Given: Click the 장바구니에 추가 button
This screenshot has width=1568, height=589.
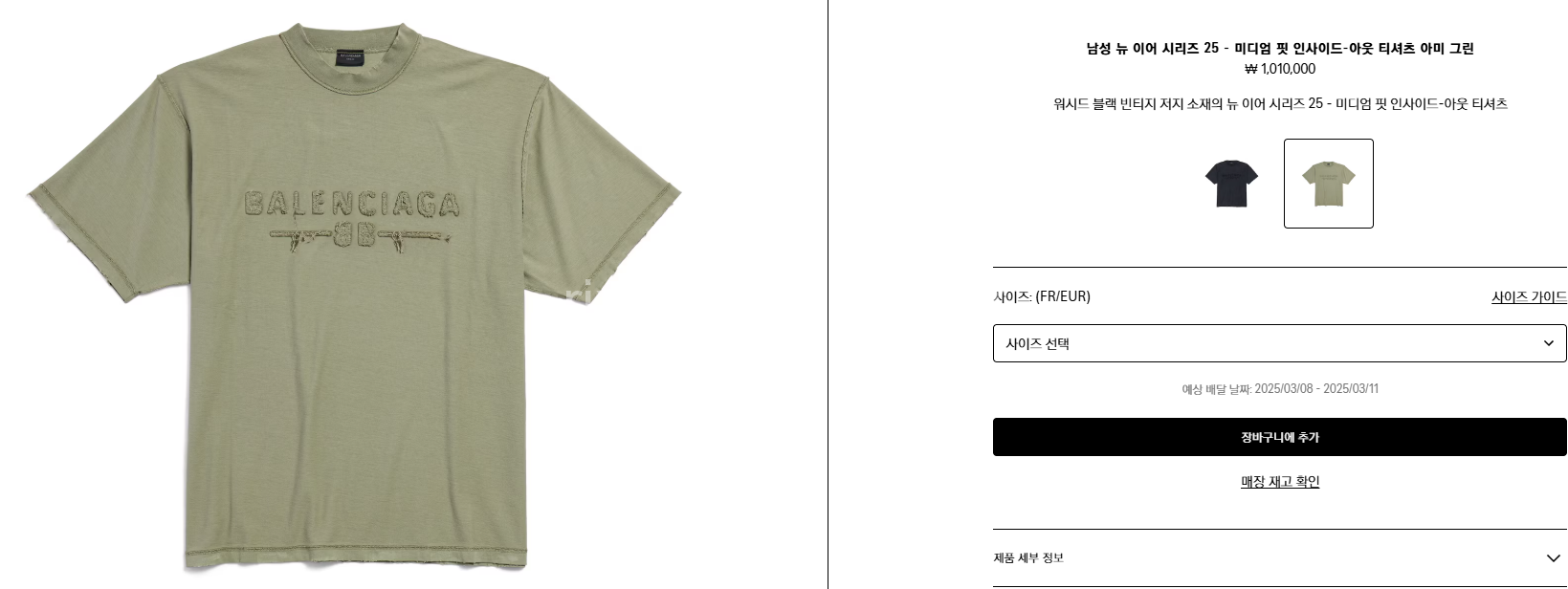Looking at the screenshot, I should click(1279, 437).
